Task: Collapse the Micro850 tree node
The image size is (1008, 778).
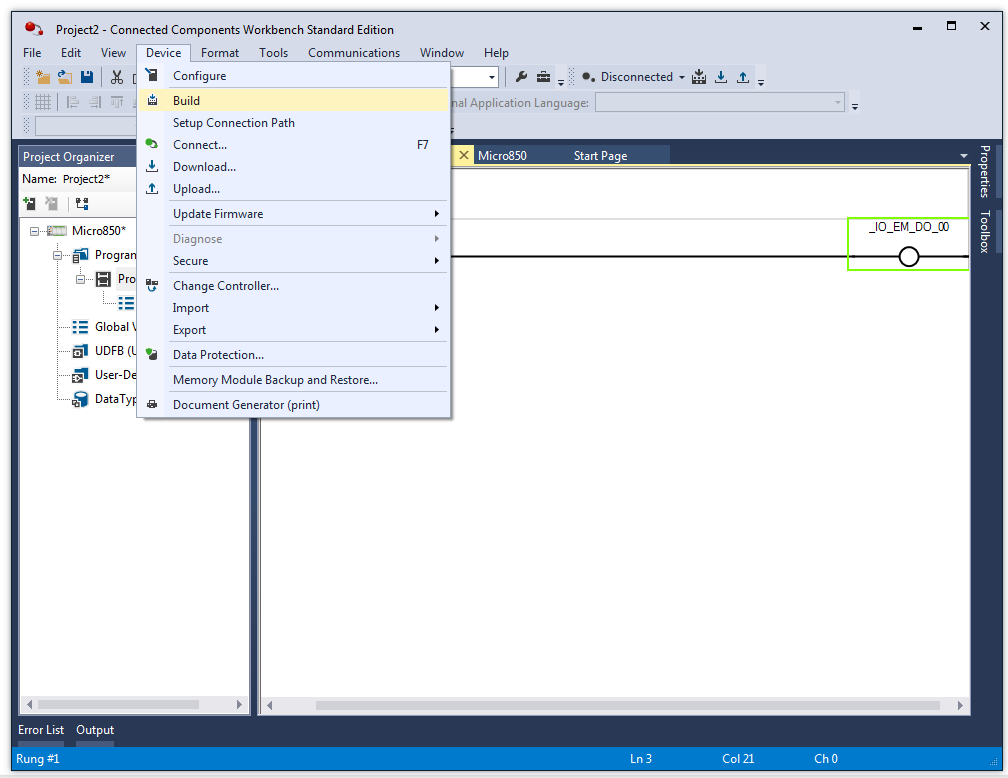Action: click(x=34, y=231)
